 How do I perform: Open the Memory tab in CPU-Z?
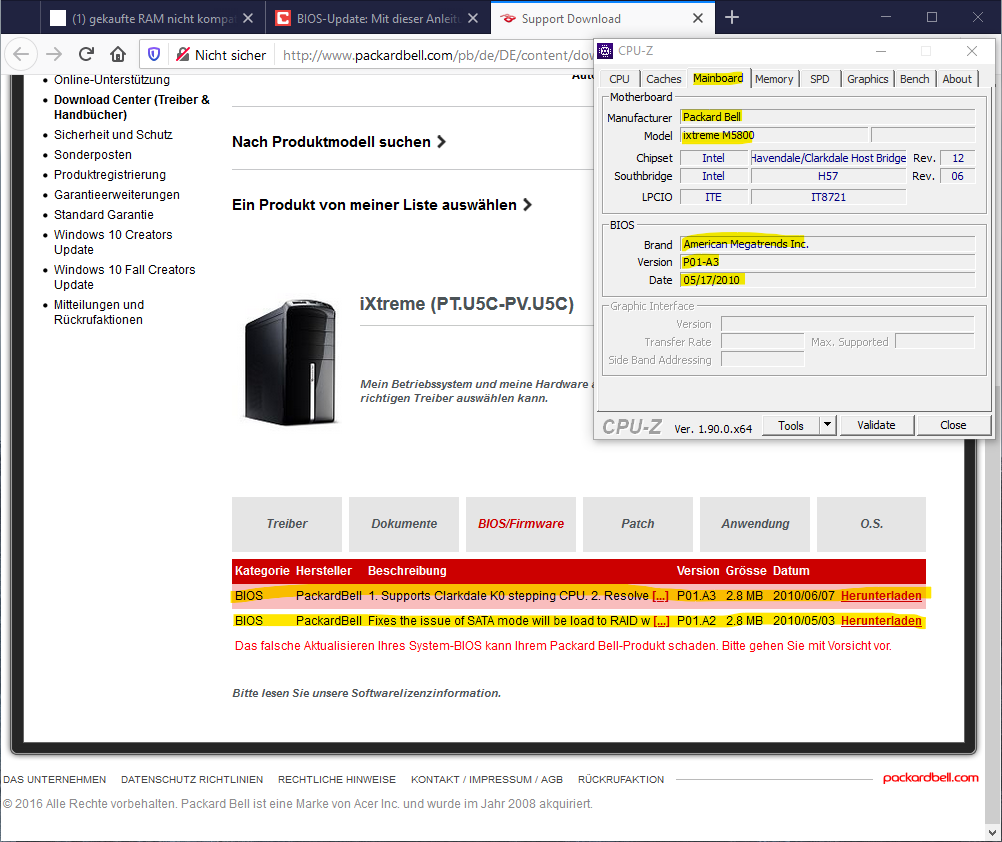[774, 79]
